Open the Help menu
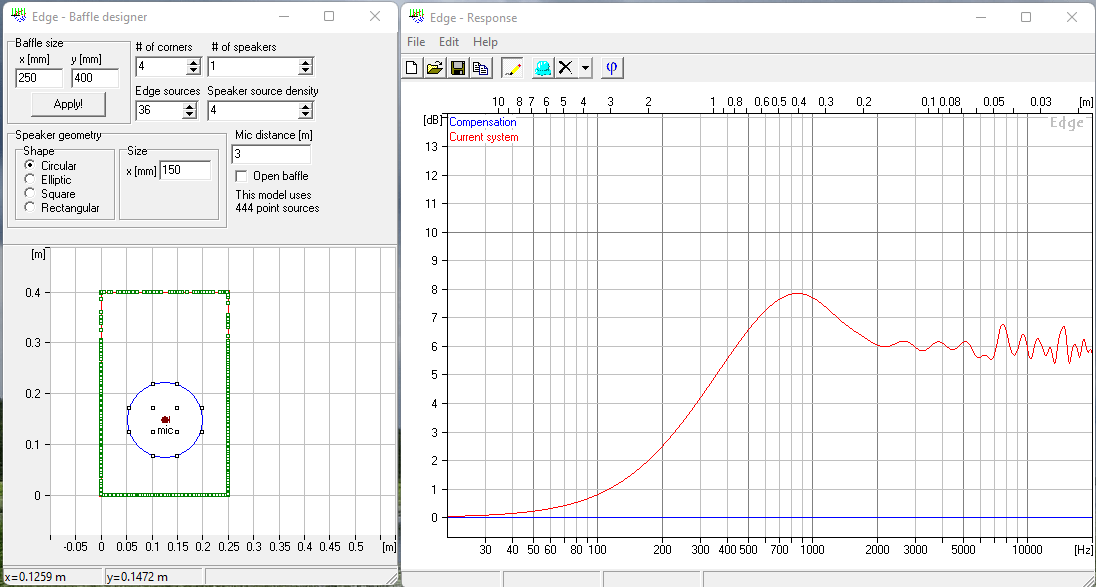1096x587 pixels. tap(485, 42)
